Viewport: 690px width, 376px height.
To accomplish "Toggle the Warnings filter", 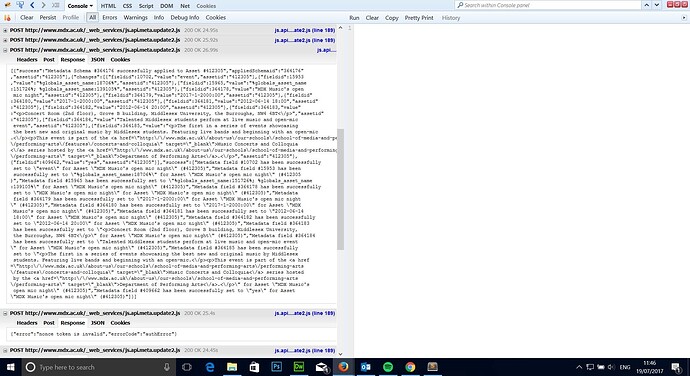I will [x=135, y=18].
